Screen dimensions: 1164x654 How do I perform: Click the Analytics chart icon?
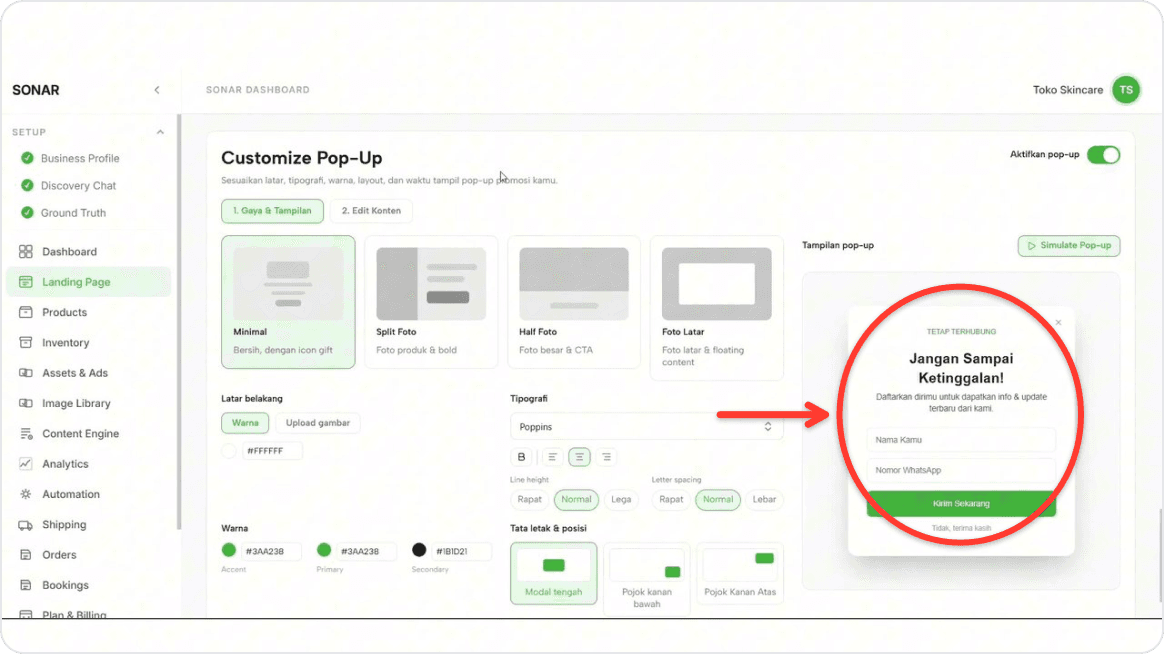26,464
